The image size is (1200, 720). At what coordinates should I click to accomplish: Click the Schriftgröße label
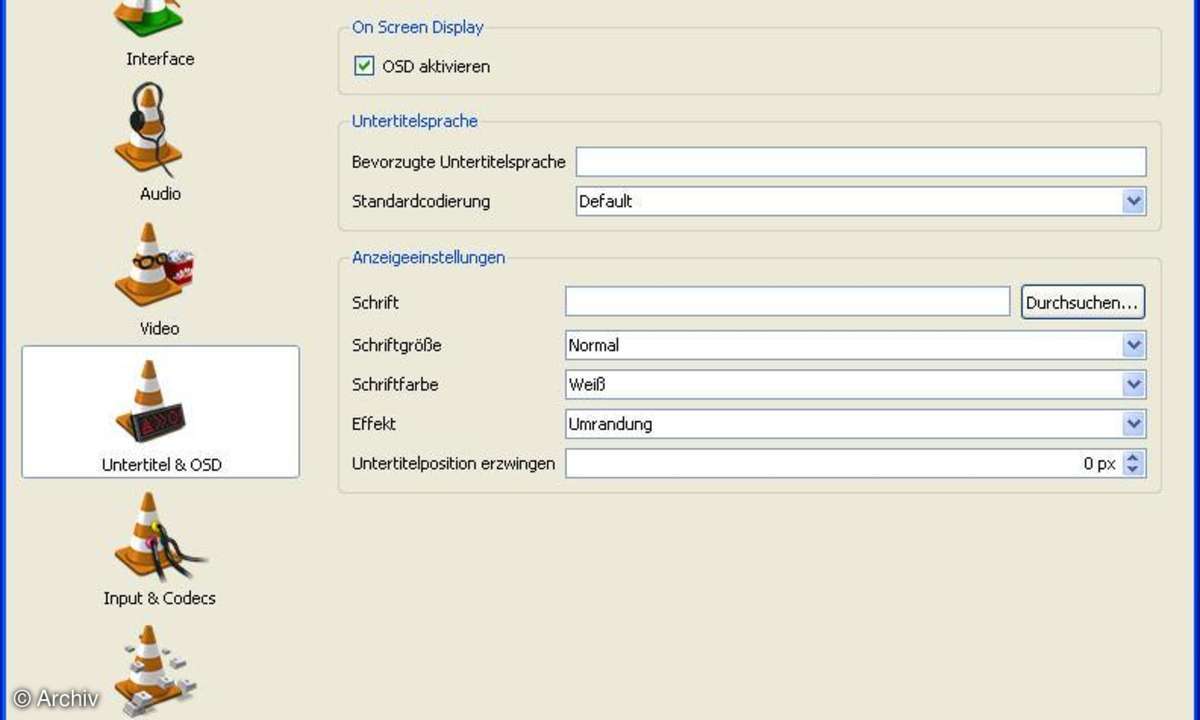click(x=397, y=345)
